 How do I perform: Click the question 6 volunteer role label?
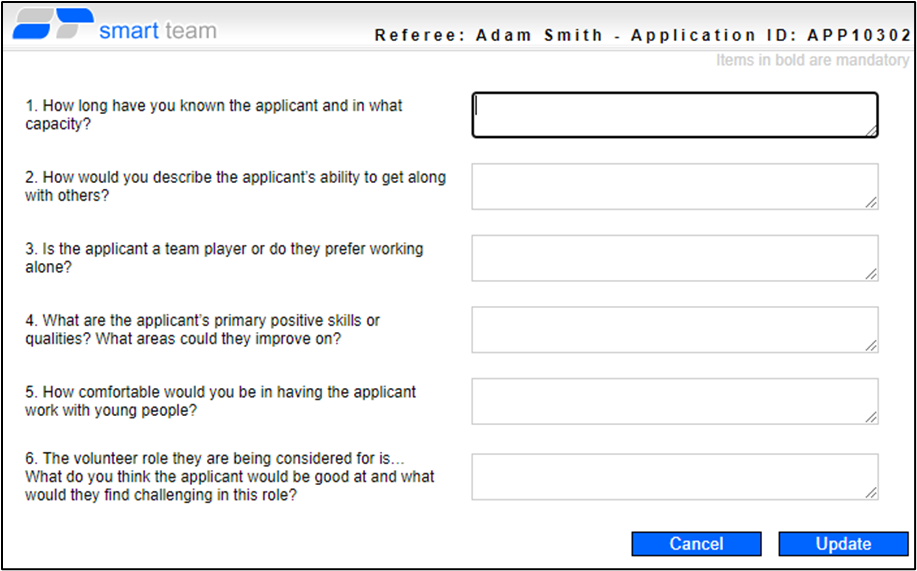[230, 477]
